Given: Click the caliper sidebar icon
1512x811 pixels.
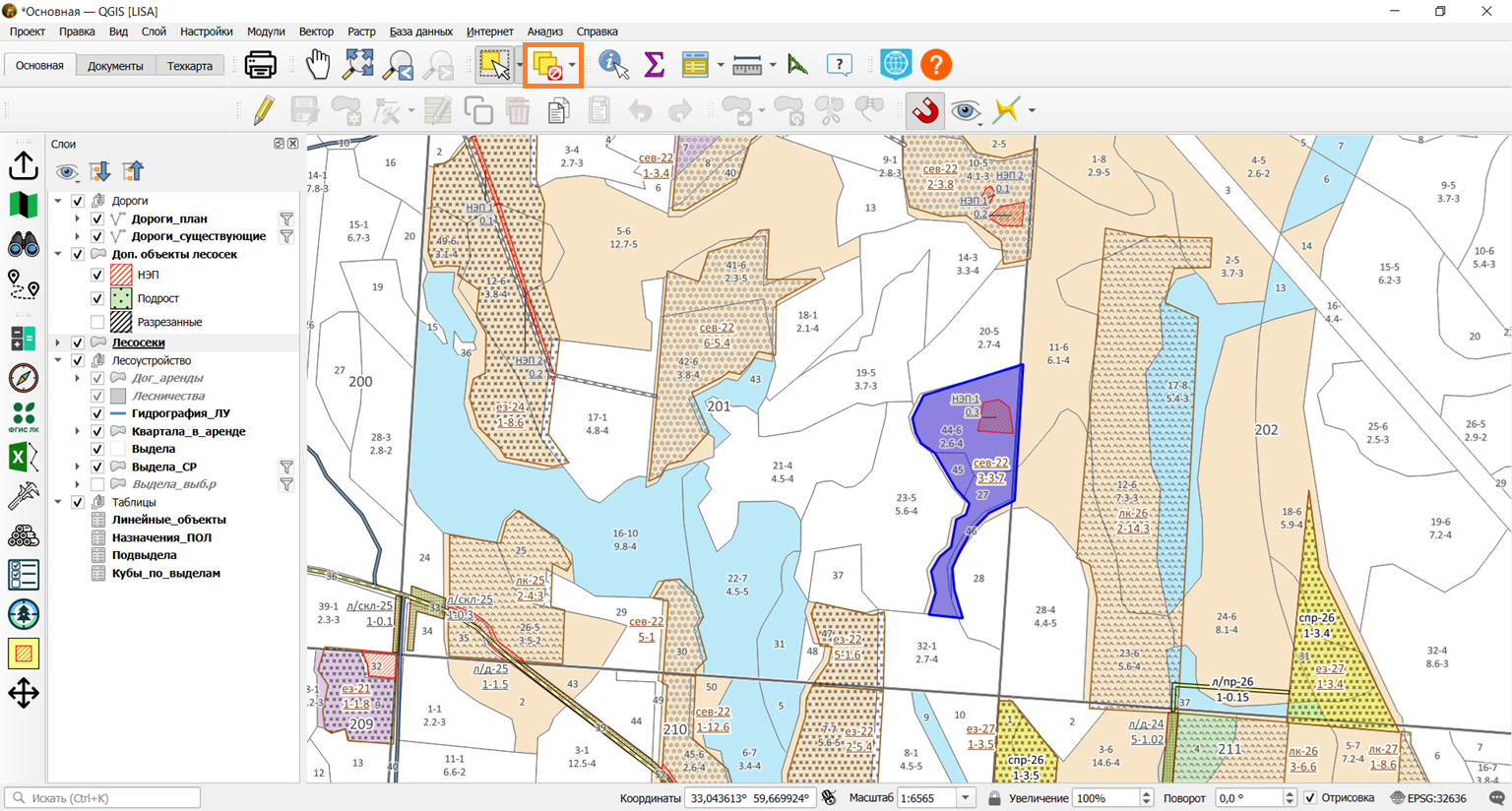Looking at the screenshot, I should pos(24,496).
